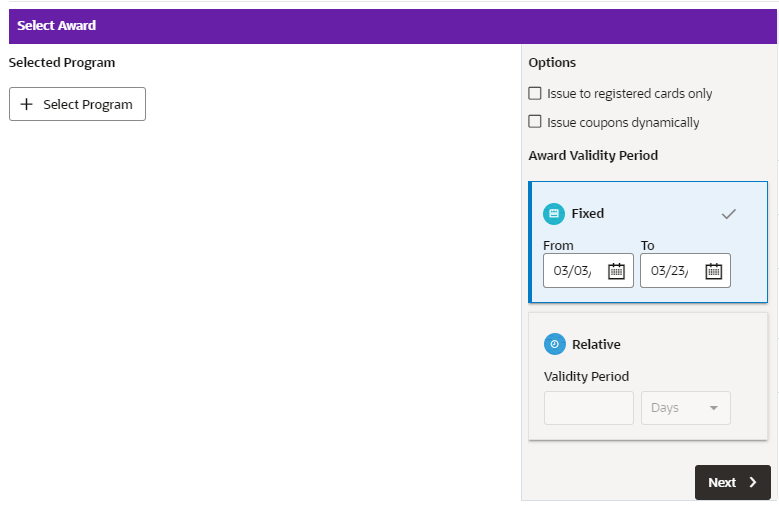The width and height of the screenshot is (779, 509).
Task: Click the To label
Action: coord(647,245)
